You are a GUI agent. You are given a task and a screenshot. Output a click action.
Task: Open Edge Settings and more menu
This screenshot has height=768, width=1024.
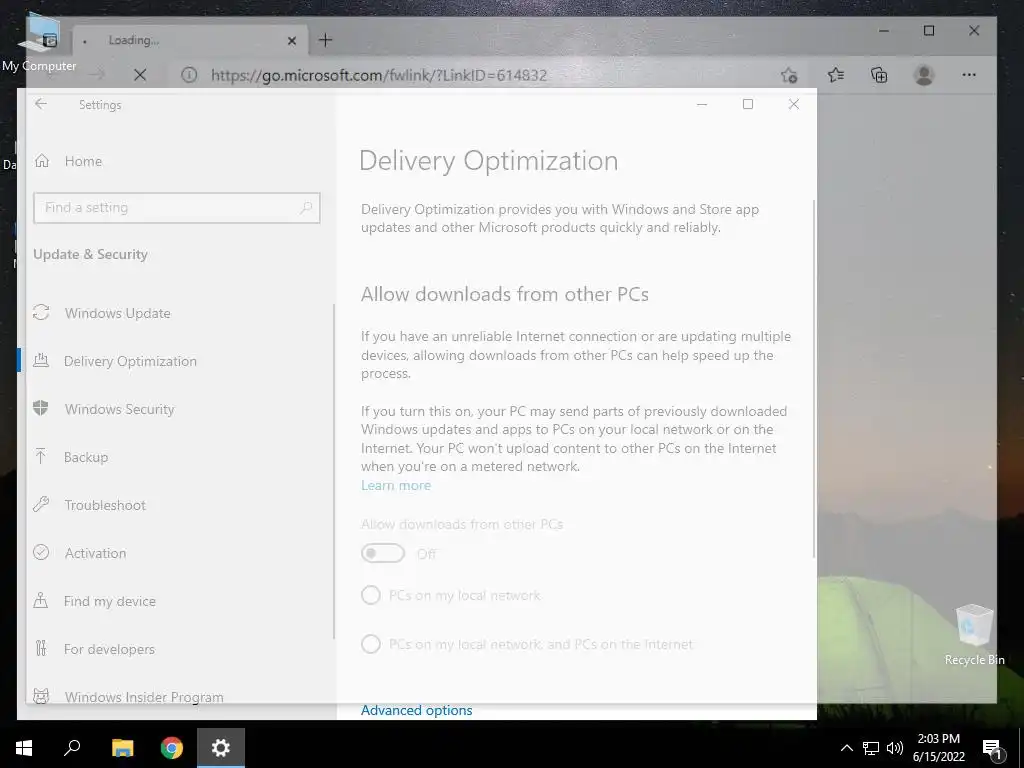[x=968, y=75]
